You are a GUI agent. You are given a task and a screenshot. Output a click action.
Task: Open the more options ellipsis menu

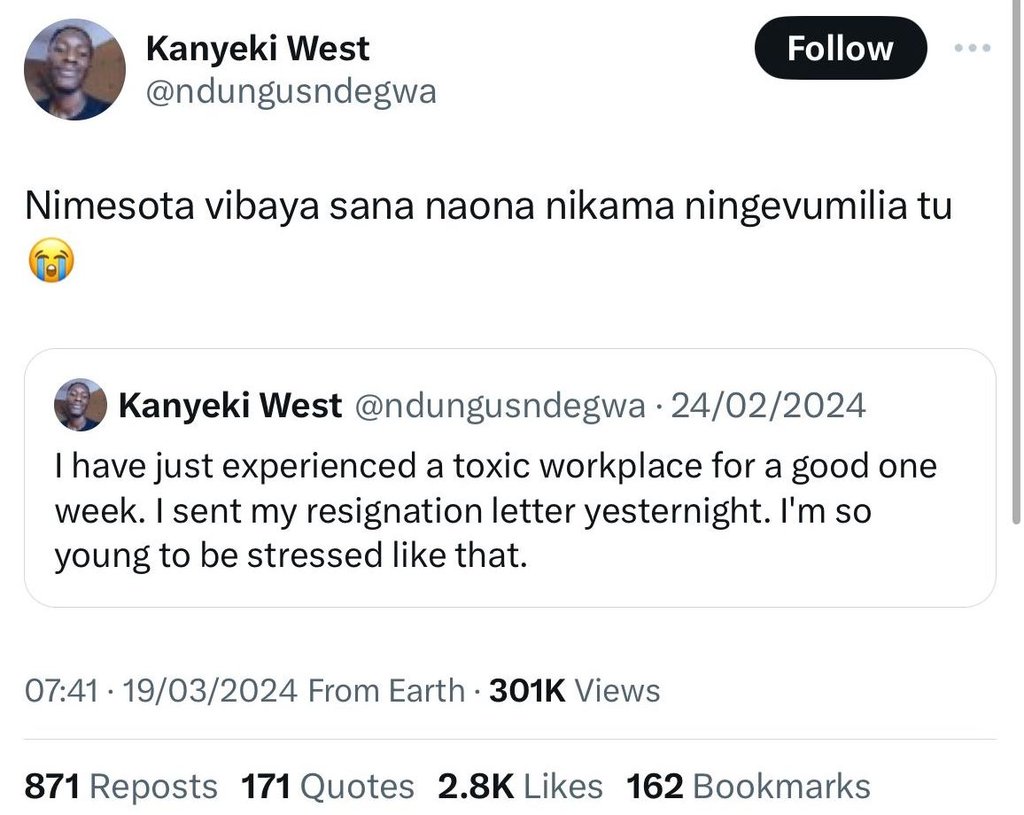coord(971,47)
